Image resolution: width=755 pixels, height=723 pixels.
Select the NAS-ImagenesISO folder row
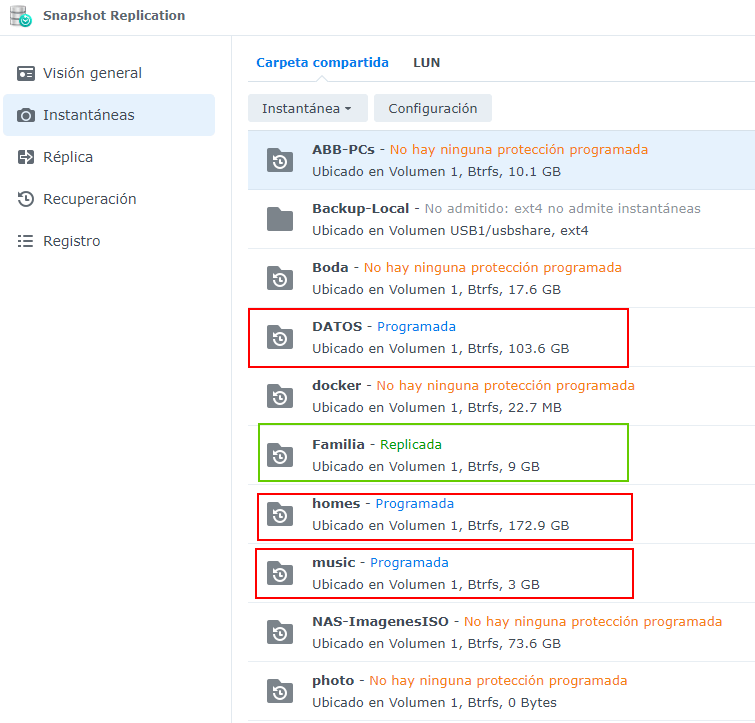coord(500,632)
